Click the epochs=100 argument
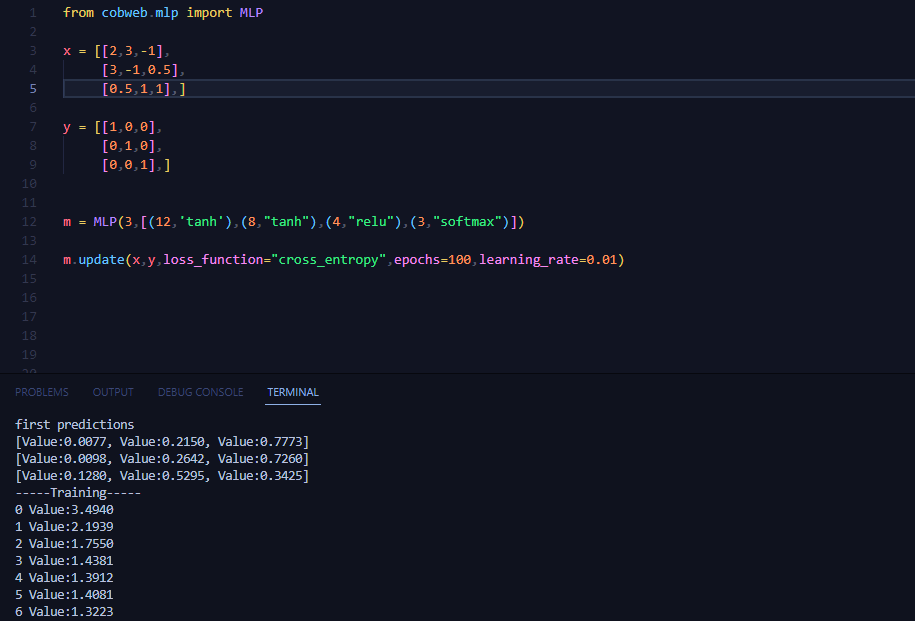Screen dimensions: 915x621 (x=432, y=260)
